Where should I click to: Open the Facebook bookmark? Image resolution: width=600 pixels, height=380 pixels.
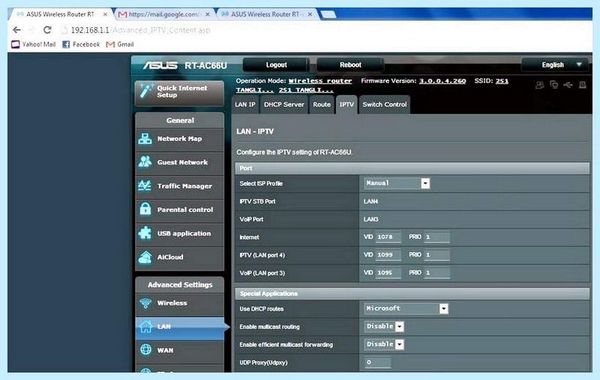pyautogui.click(x=81, y=44)
